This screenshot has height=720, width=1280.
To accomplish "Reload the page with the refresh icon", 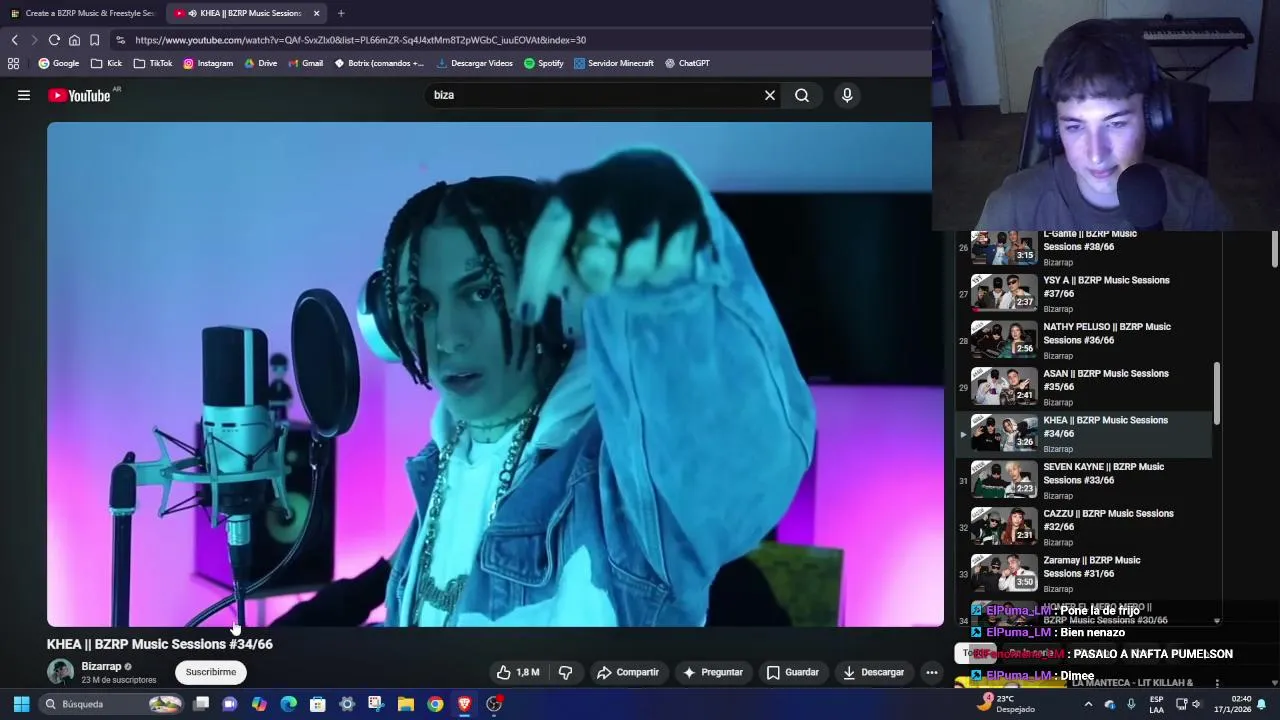I will (x=54, y=40).
